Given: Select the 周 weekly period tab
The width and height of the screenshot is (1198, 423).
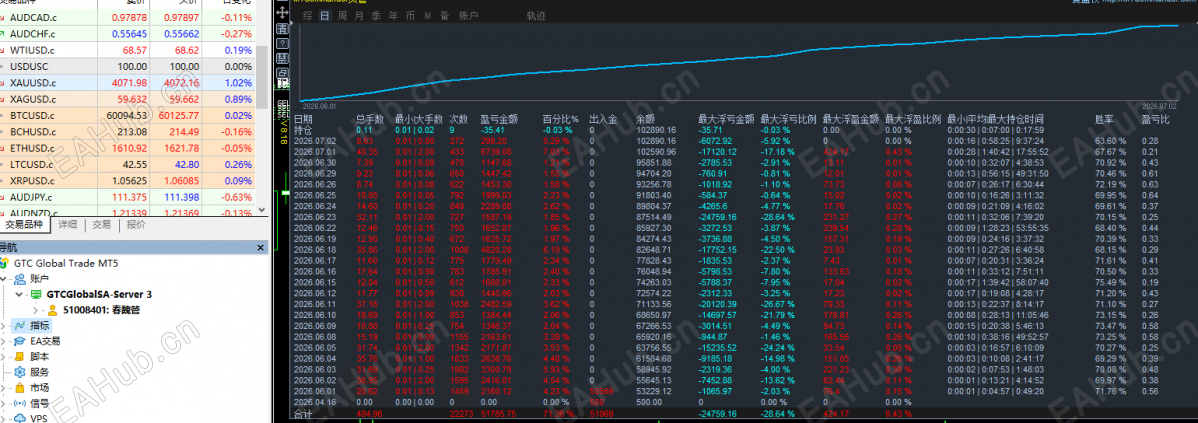Looking at the screenshot, I should point(342,15).
